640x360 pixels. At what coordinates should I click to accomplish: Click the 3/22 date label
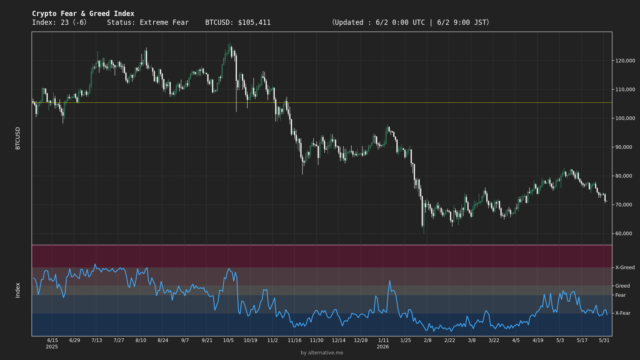(x=494, y=340)
